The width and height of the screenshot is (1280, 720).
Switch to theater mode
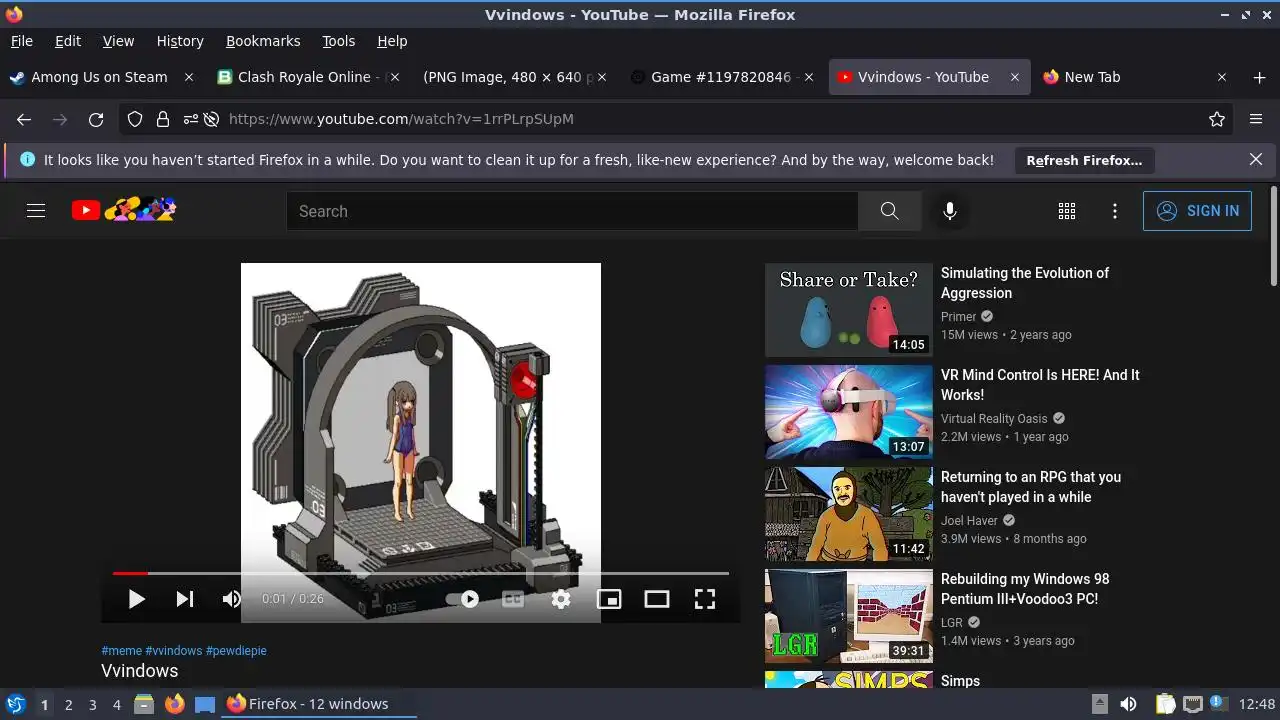[x=657, y=599]
